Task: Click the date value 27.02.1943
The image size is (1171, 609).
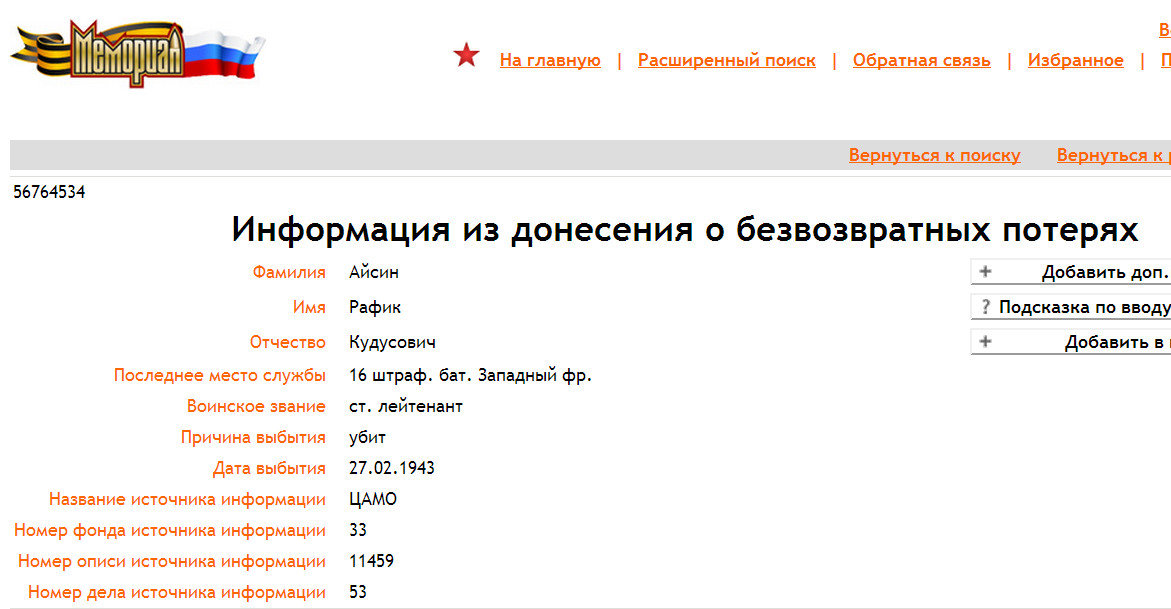Action: 392,468
